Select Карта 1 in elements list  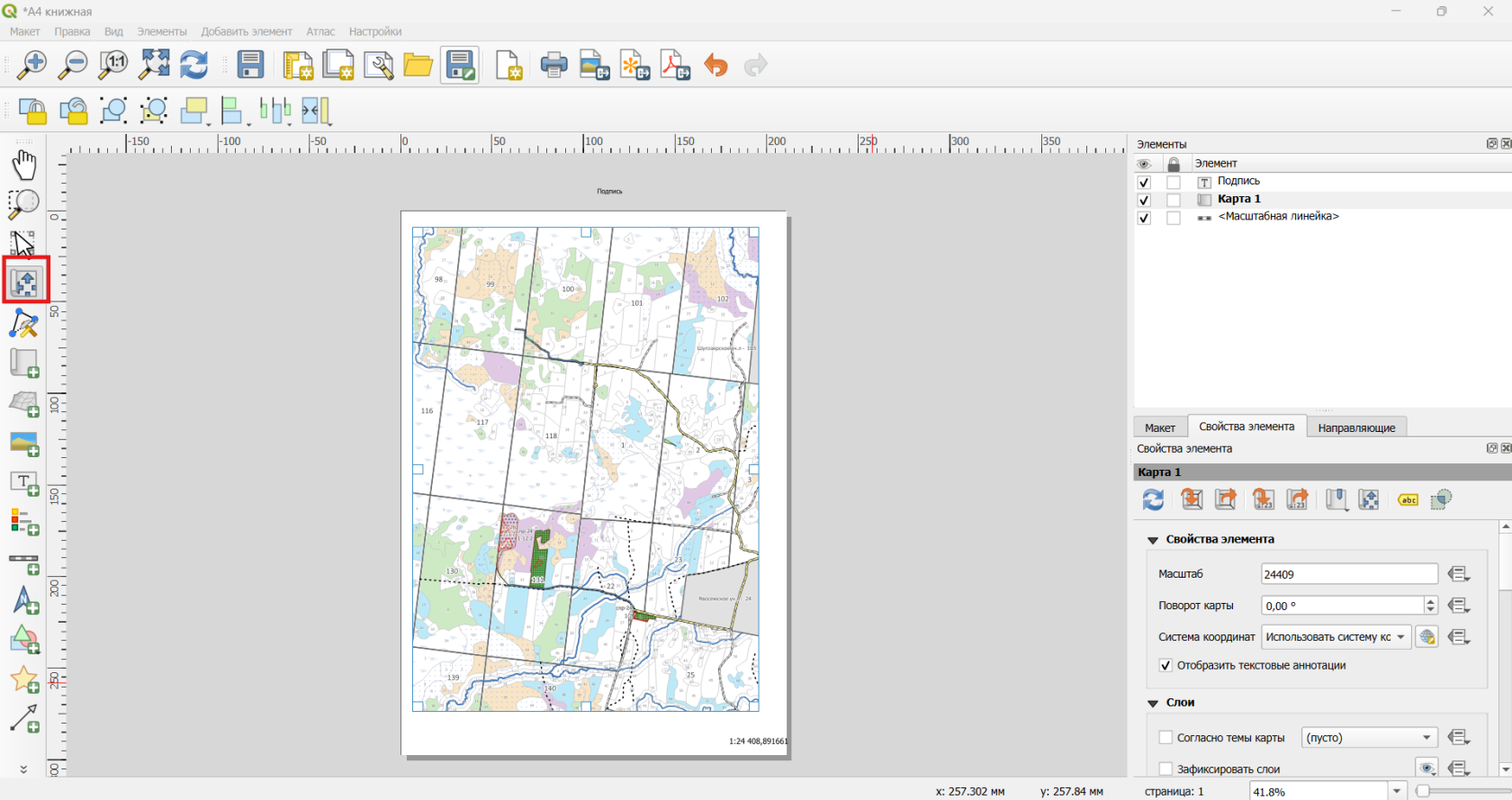(1238, 199)
